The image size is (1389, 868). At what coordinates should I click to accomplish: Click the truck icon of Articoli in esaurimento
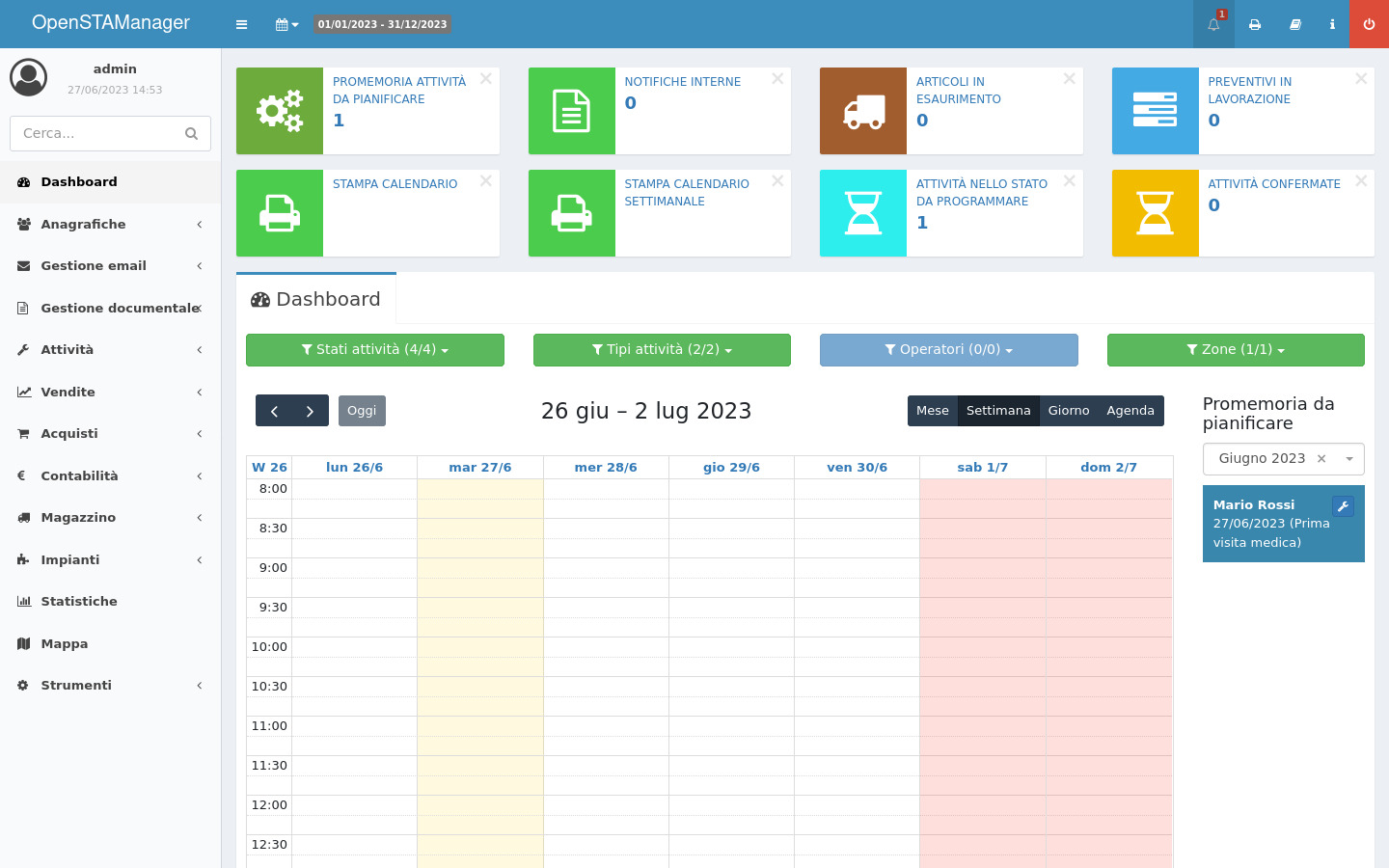coord(863,111)
